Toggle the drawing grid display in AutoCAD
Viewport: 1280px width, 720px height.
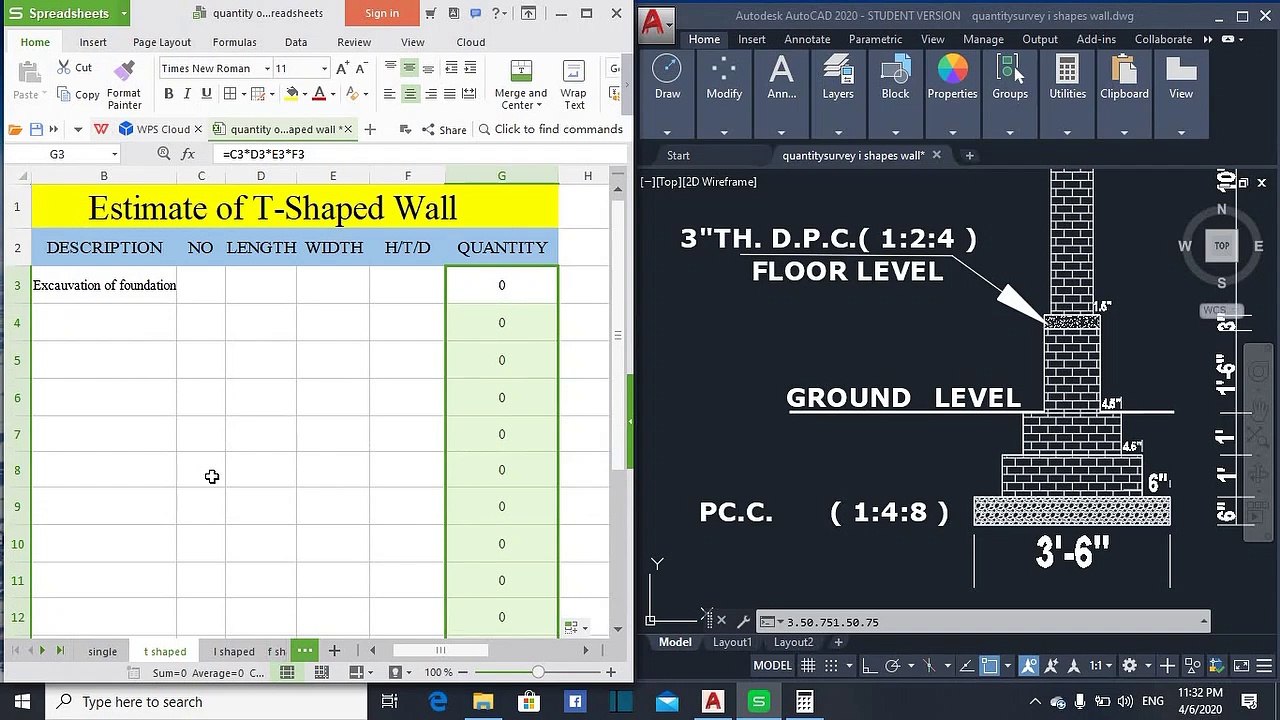(808, 666)
